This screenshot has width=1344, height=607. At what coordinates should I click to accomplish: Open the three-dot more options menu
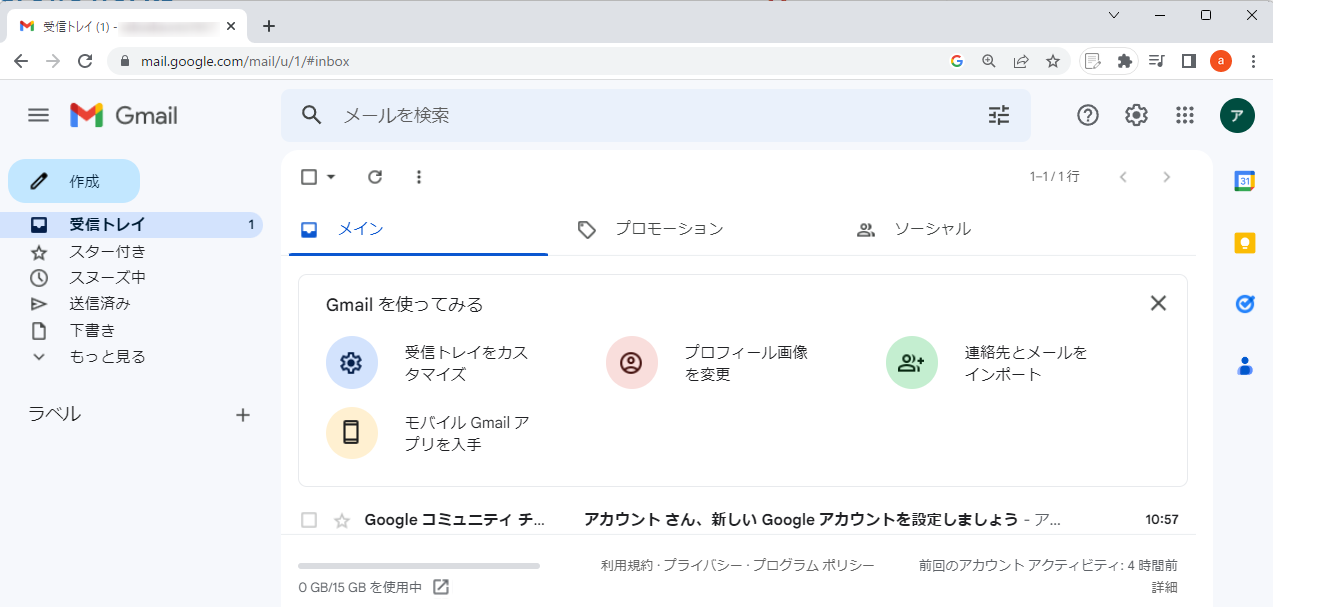(419, 177)
